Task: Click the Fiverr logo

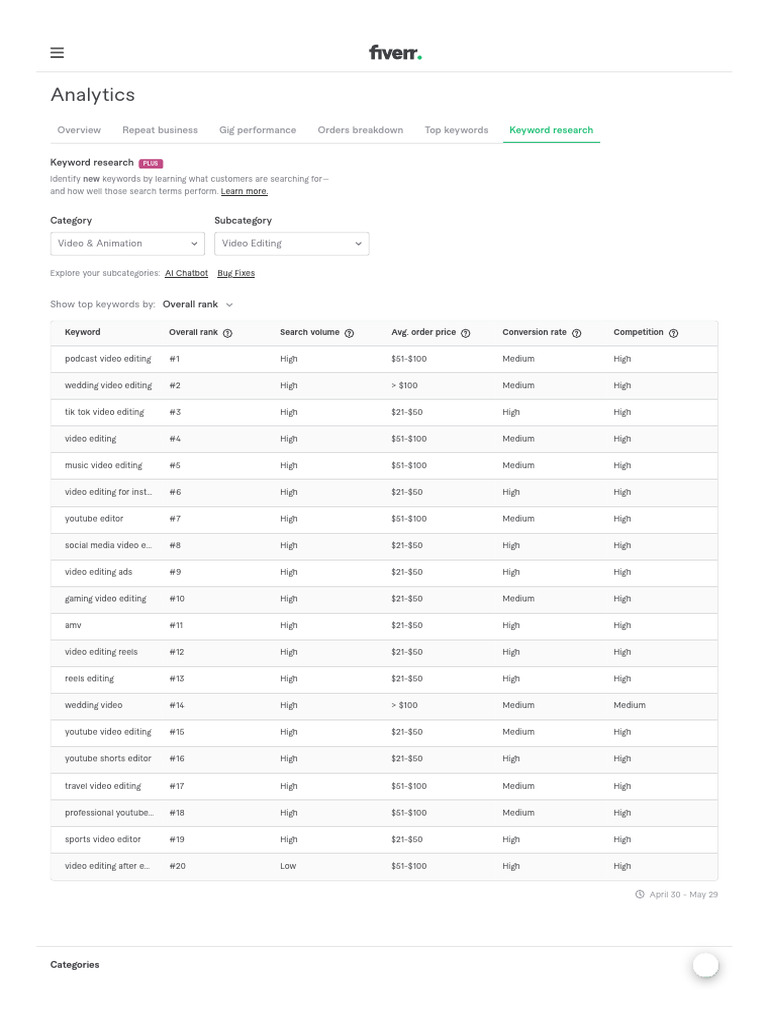Action: click(395, 53)
